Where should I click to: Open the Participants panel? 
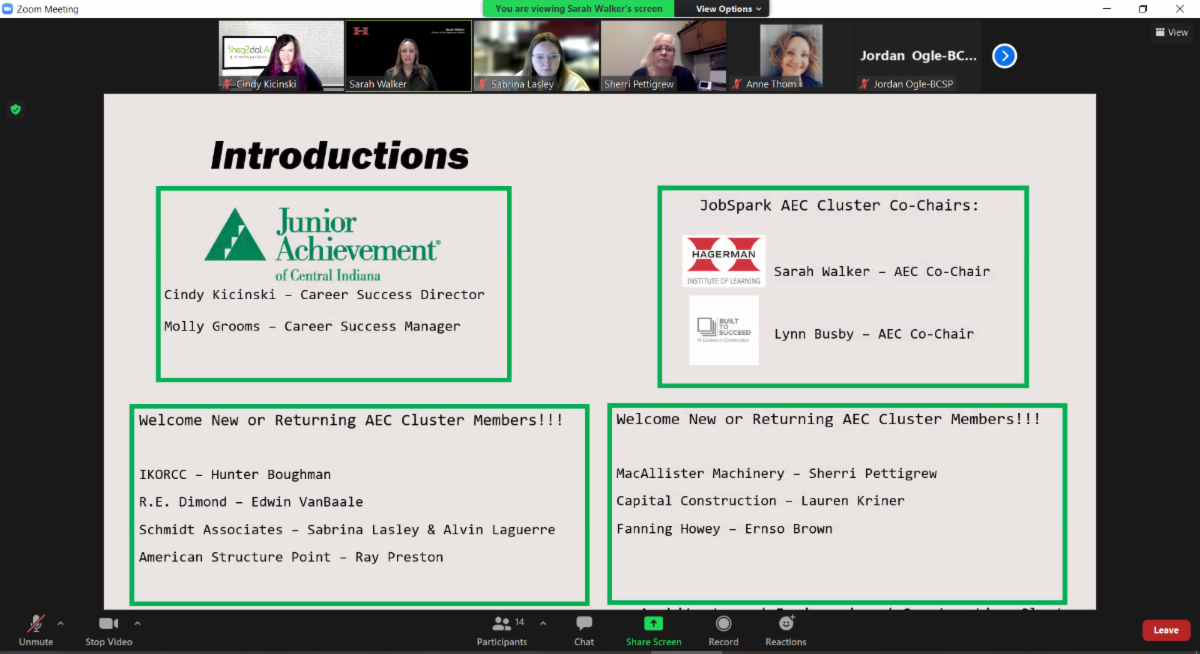[502, 624]
